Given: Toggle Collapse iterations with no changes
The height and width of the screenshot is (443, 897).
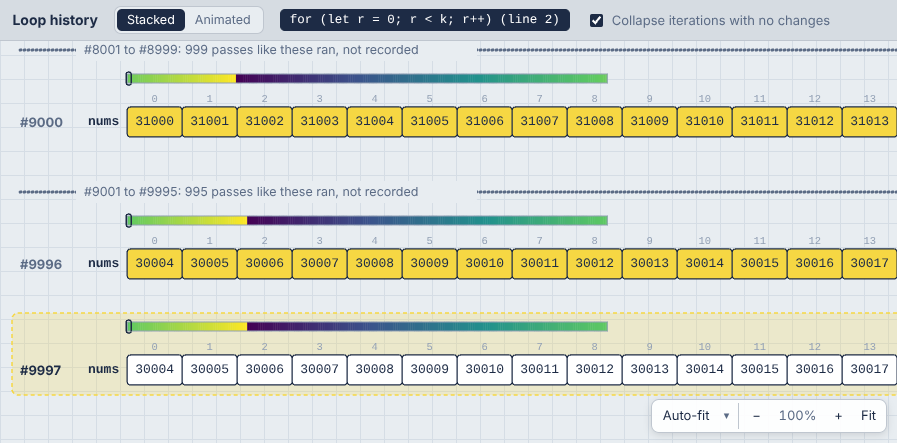Looking at the screenshot, I should pyautogui.click(x=597, y=21).
